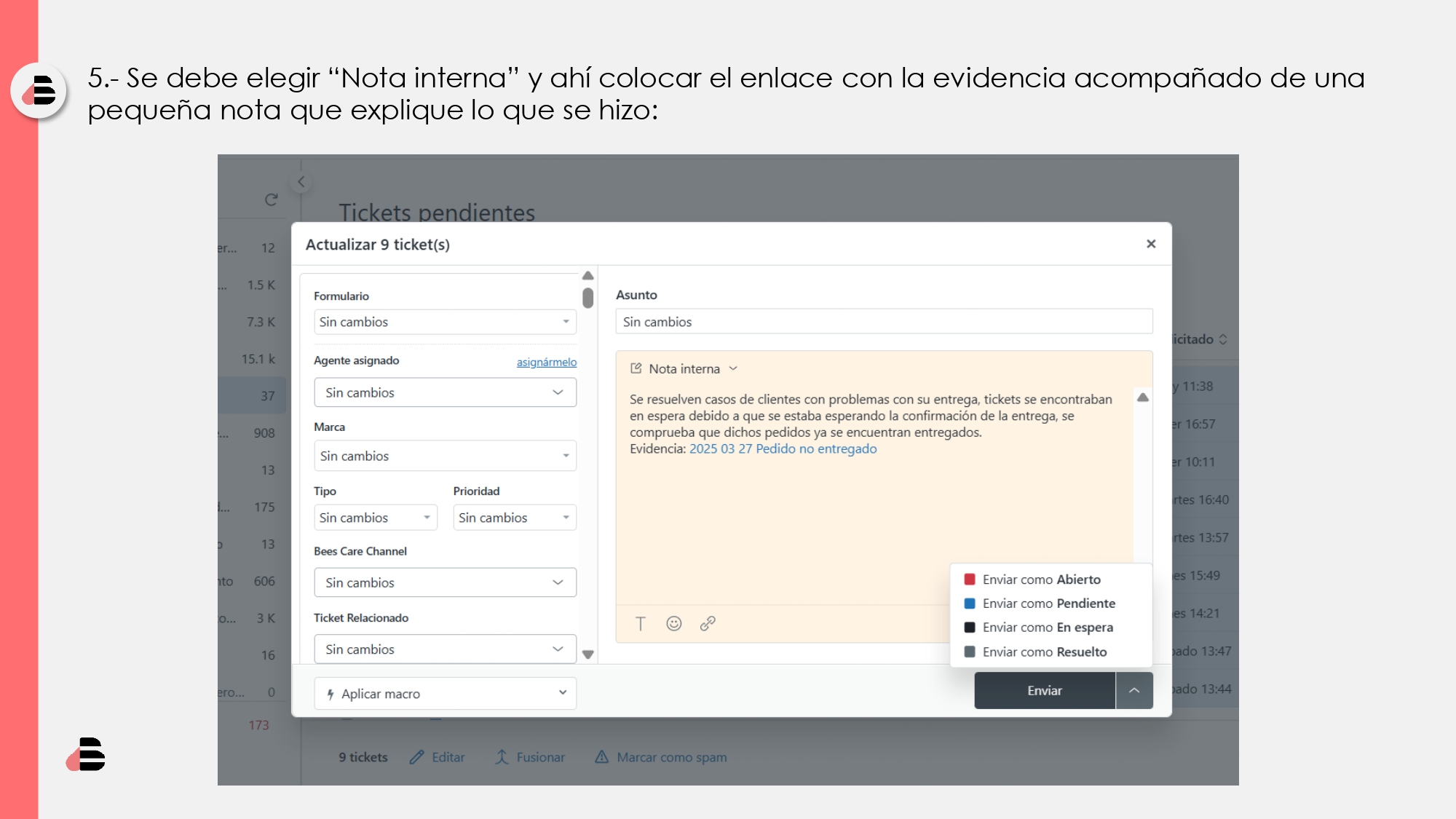Select the sidebar view with count 1.5 K
Image resolution: width=1456 pixels, height=819 pixels.
[252, 285]
